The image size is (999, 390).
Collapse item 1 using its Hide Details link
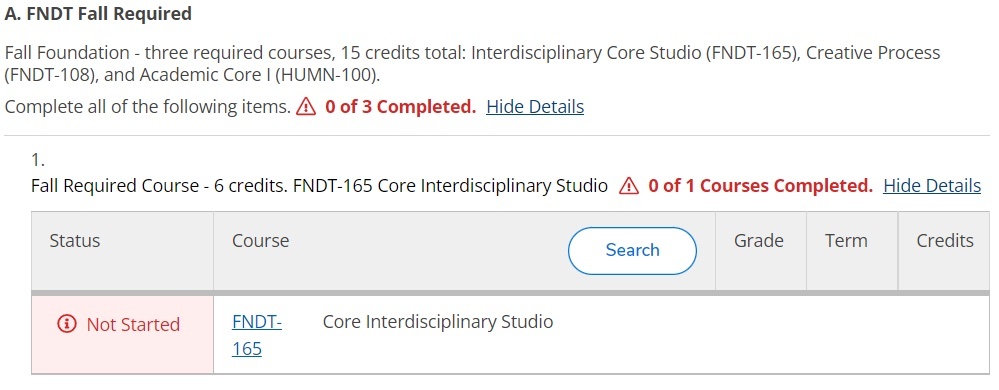point(931,186)
